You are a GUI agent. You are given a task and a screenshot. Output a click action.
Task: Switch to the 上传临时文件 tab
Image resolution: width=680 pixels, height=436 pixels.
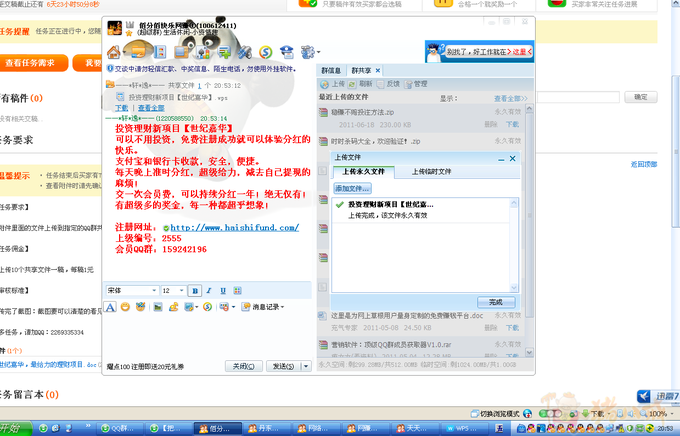click(x=431, y=172)
